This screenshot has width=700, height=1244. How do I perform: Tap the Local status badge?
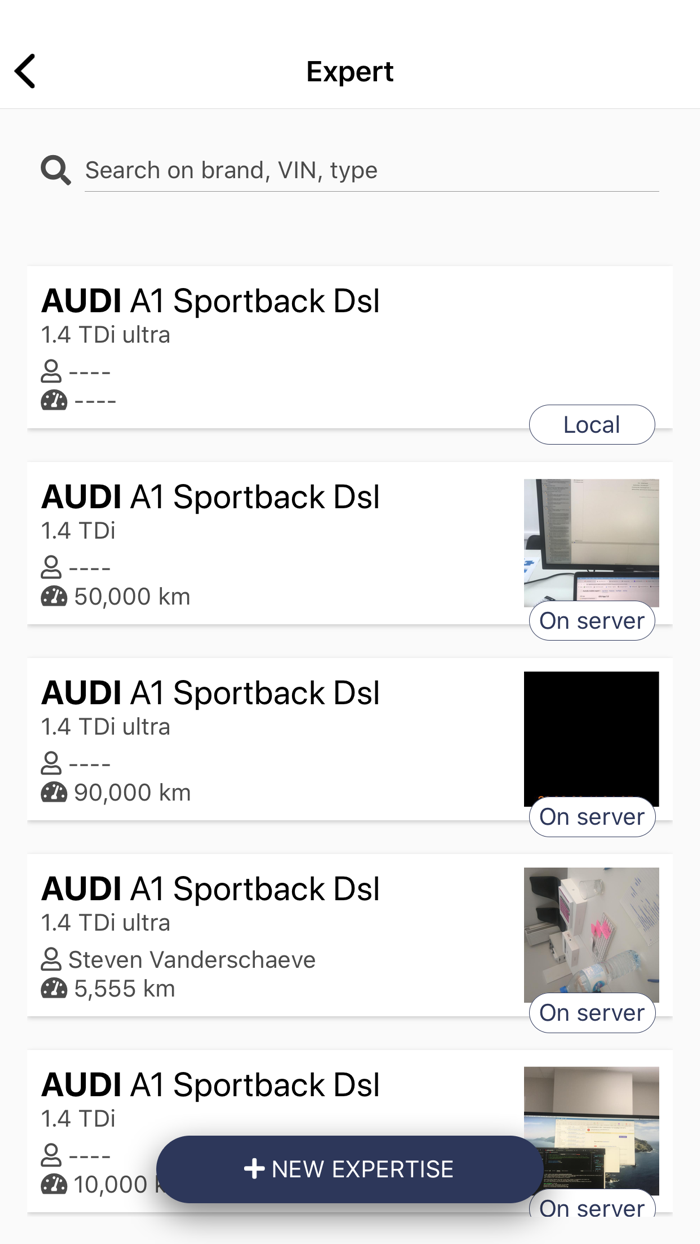point(591,425)
